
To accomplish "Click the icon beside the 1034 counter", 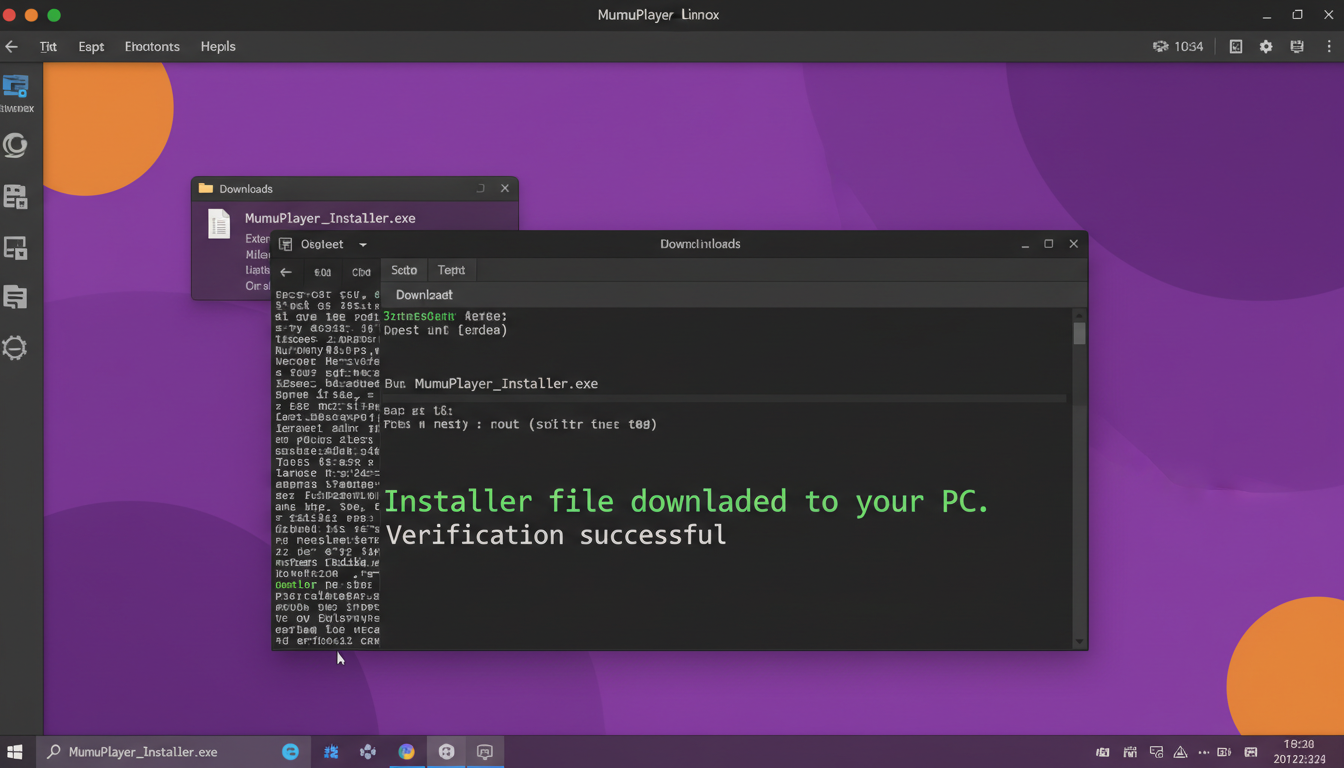I will click(x=1160, y=47).
